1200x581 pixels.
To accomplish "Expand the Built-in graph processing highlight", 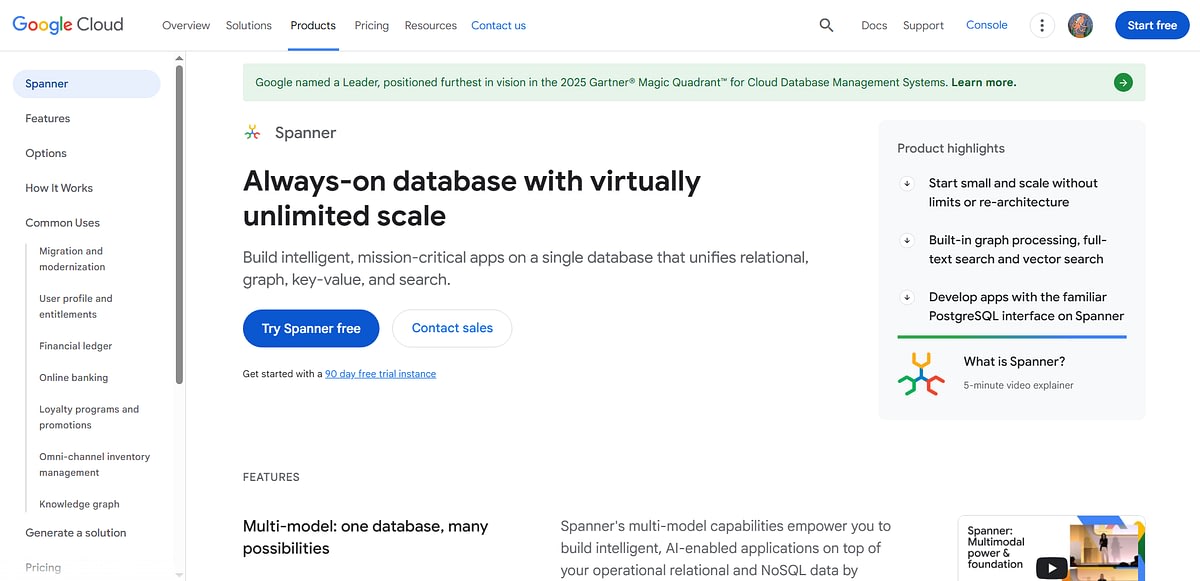I will tap(907, 241).
